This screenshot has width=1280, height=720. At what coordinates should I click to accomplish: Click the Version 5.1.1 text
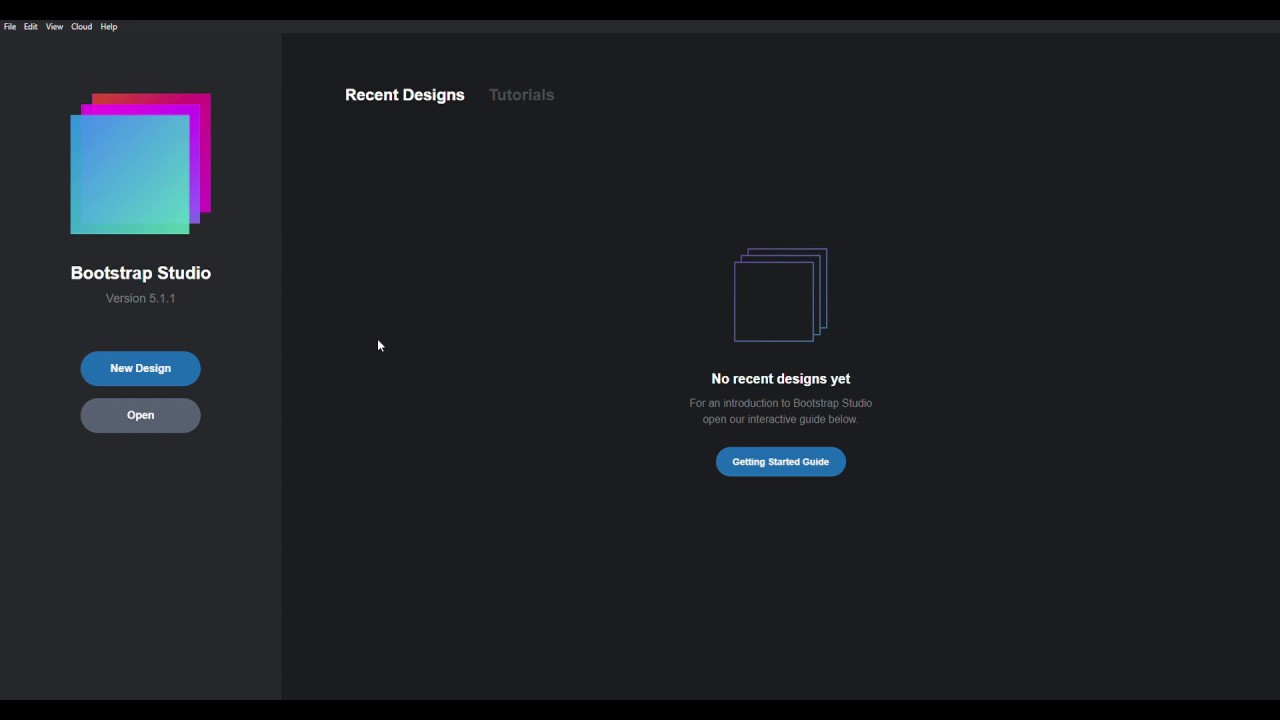(x=140, y=298)
